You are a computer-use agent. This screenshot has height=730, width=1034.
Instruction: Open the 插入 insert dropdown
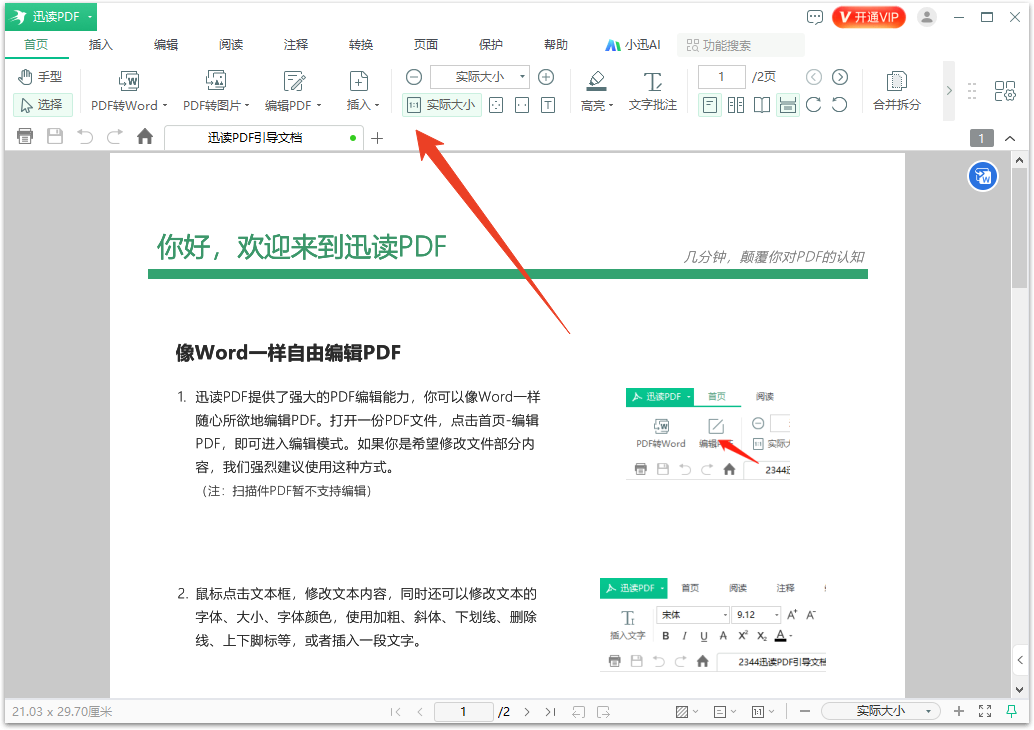click(359, 90)
